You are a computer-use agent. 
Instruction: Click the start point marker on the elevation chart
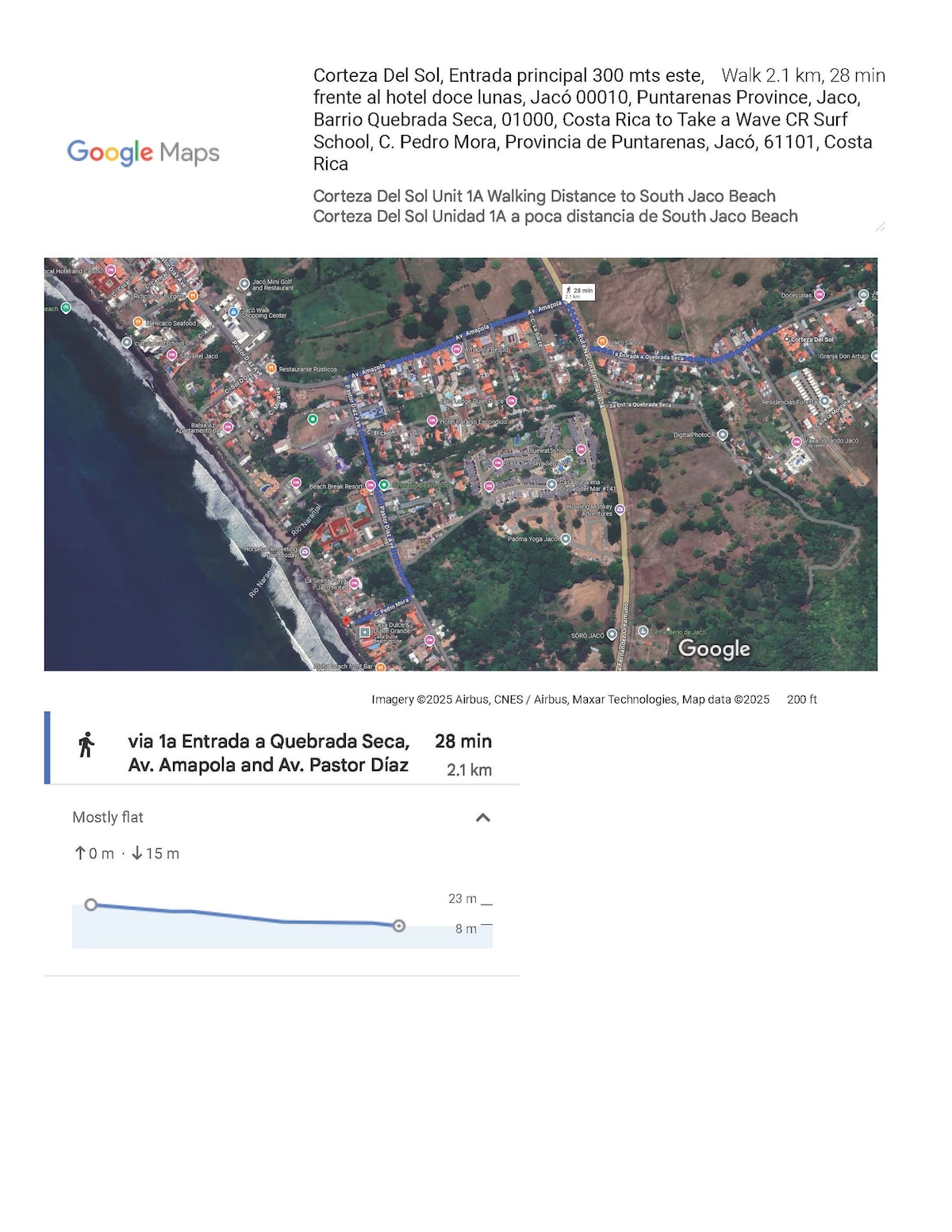click(x=91, y=904)
